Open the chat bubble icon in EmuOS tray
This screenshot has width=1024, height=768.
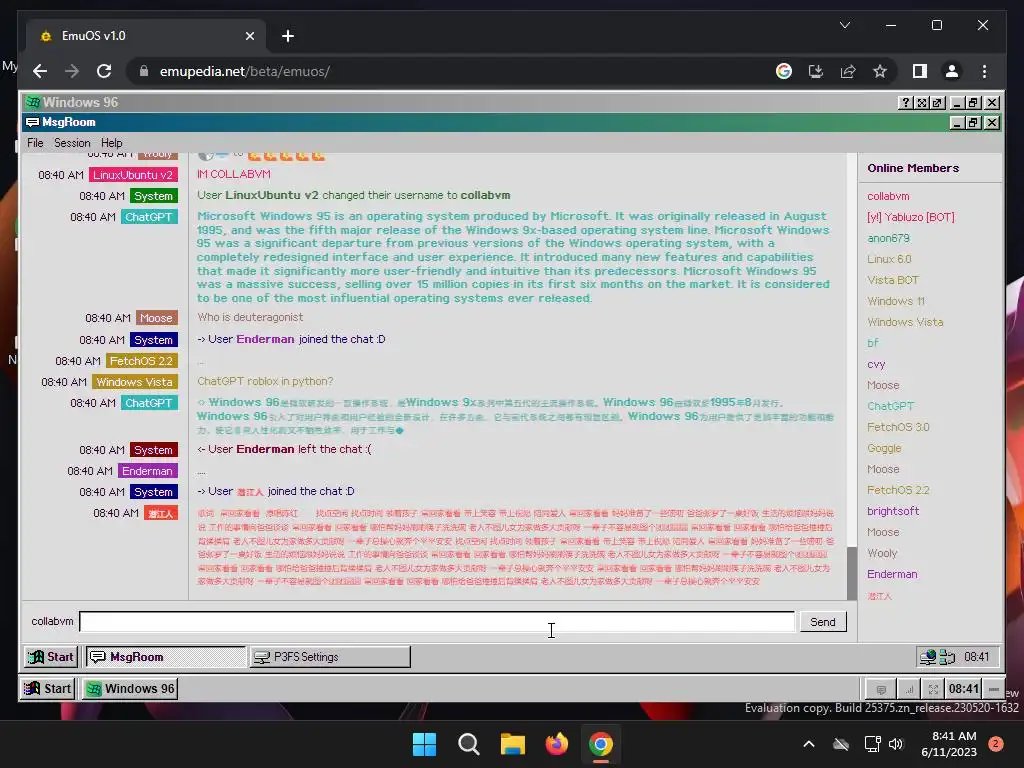[x=881, y=689]
